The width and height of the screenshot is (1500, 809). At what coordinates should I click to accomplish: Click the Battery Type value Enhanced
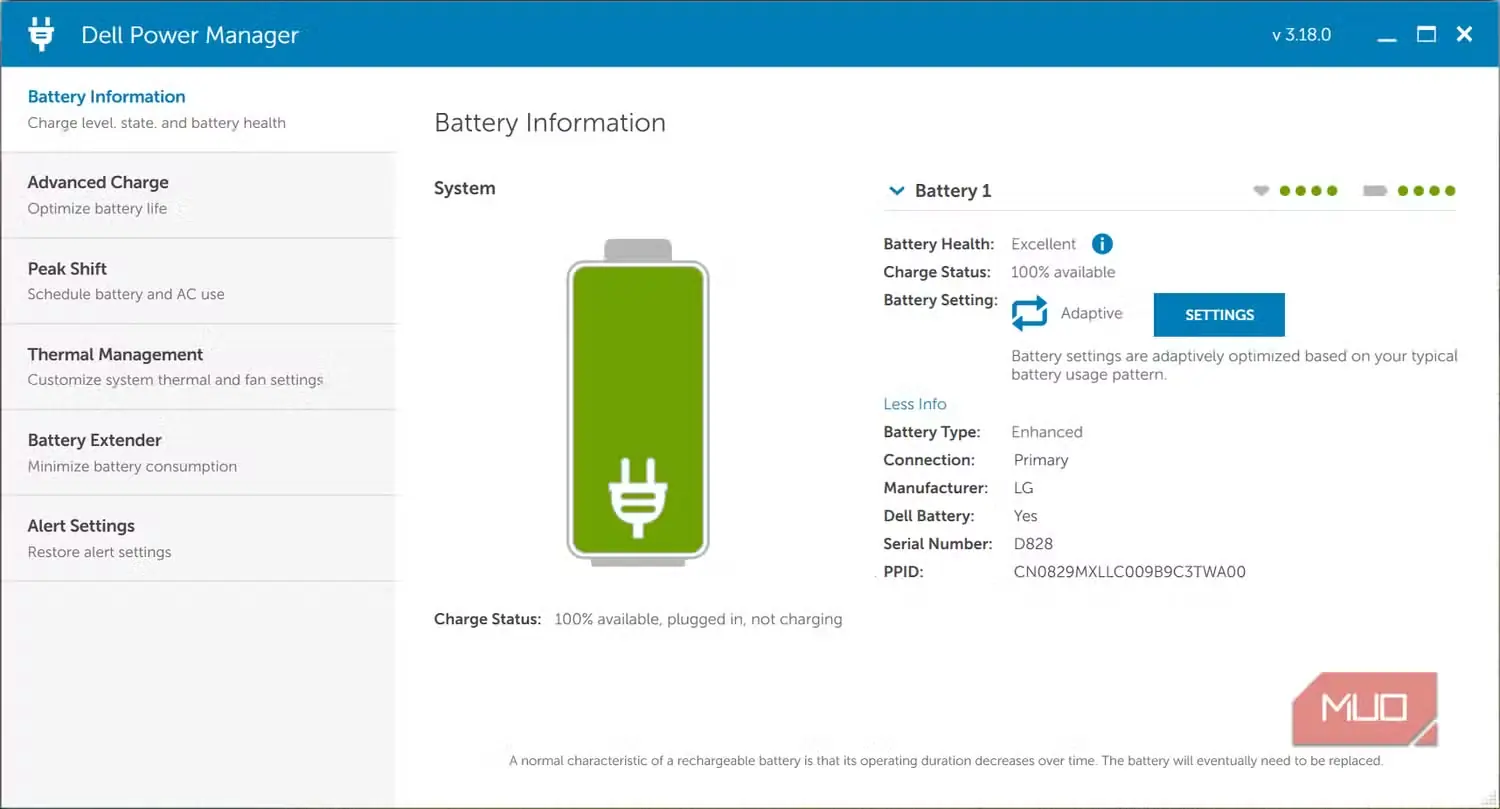1047,432
